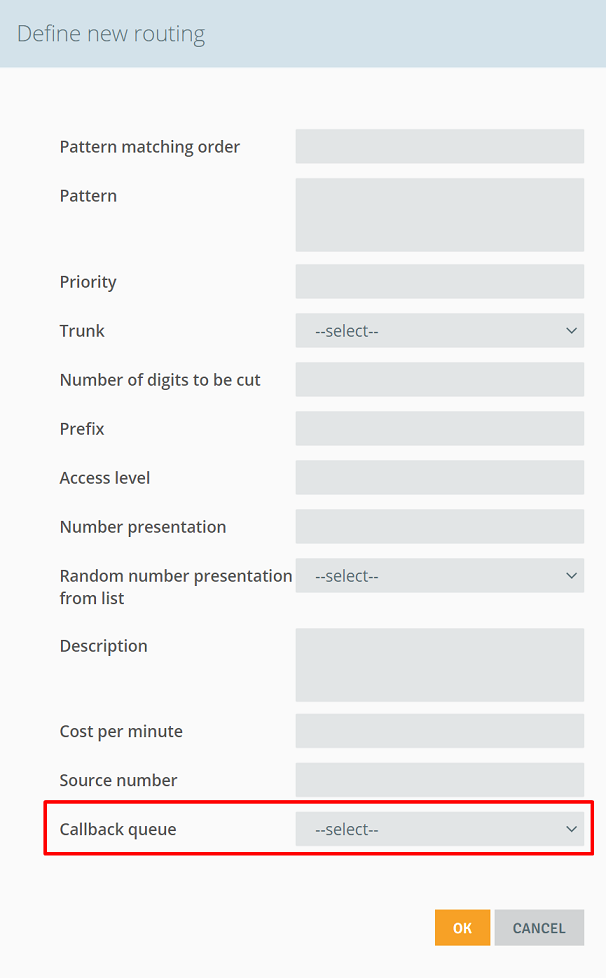Click the Number of digits to be cut field

[x=440, y=380]
